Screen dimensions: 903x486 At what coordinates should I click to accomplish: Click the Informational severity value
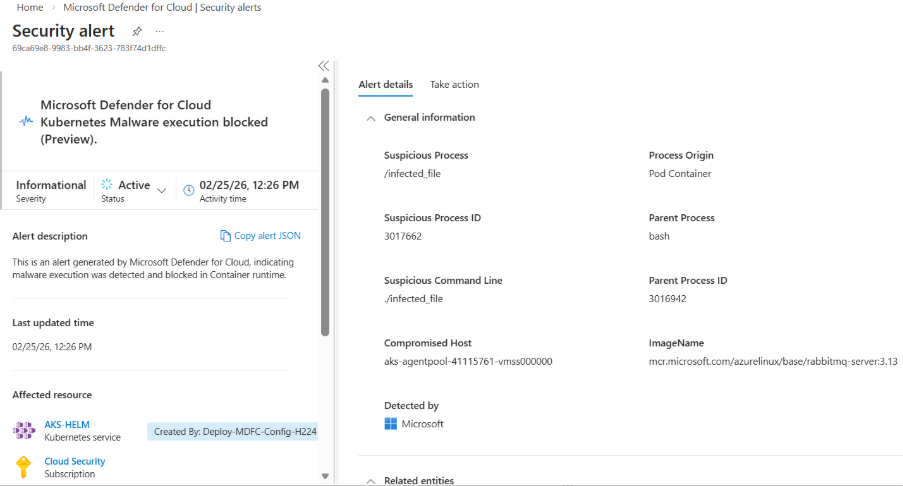click(51, 185)
